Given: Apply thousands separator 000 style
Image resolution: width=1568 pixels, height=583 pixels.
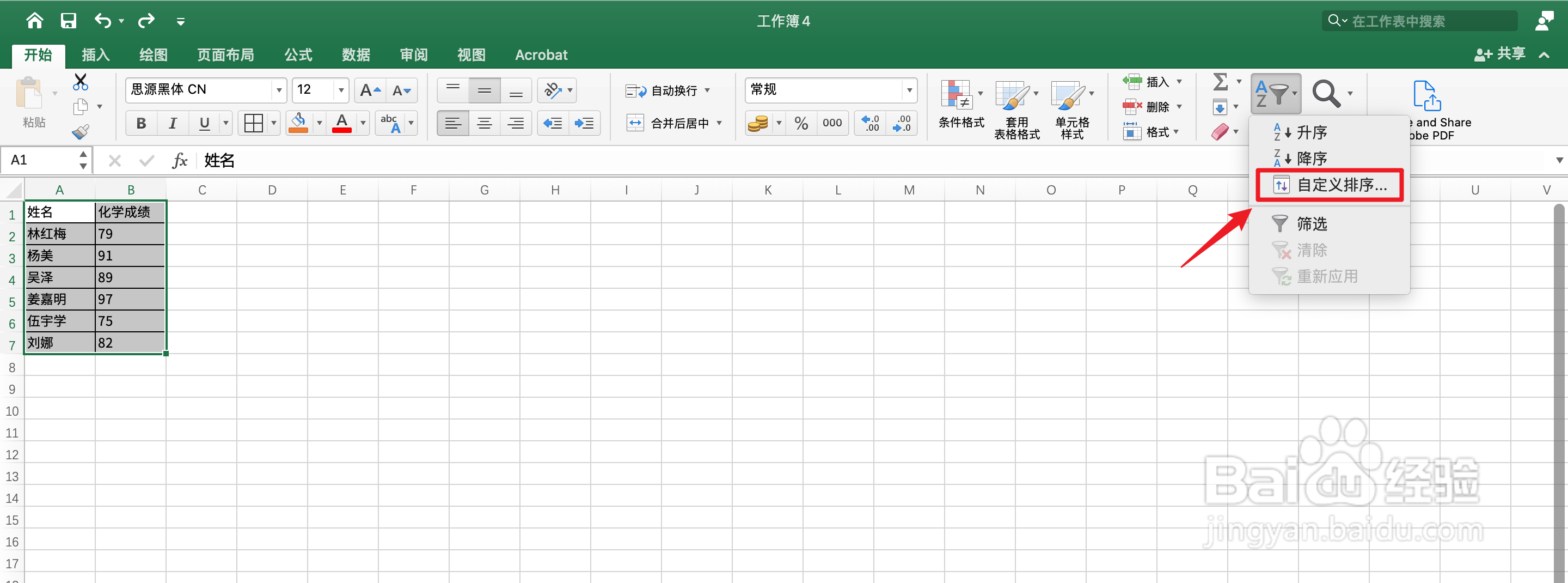Looking at the screenshot, I should point(832,123).
